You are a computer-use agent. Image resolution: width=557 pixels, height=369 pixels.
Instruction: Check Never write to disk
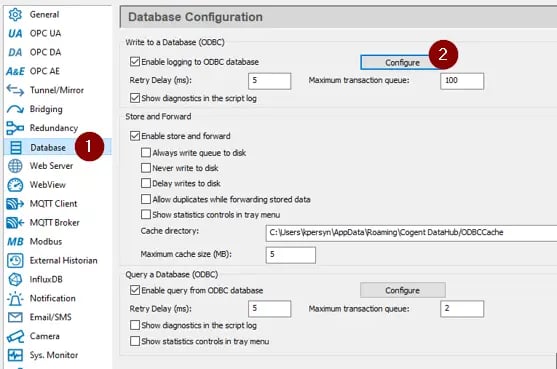(146, 168)
